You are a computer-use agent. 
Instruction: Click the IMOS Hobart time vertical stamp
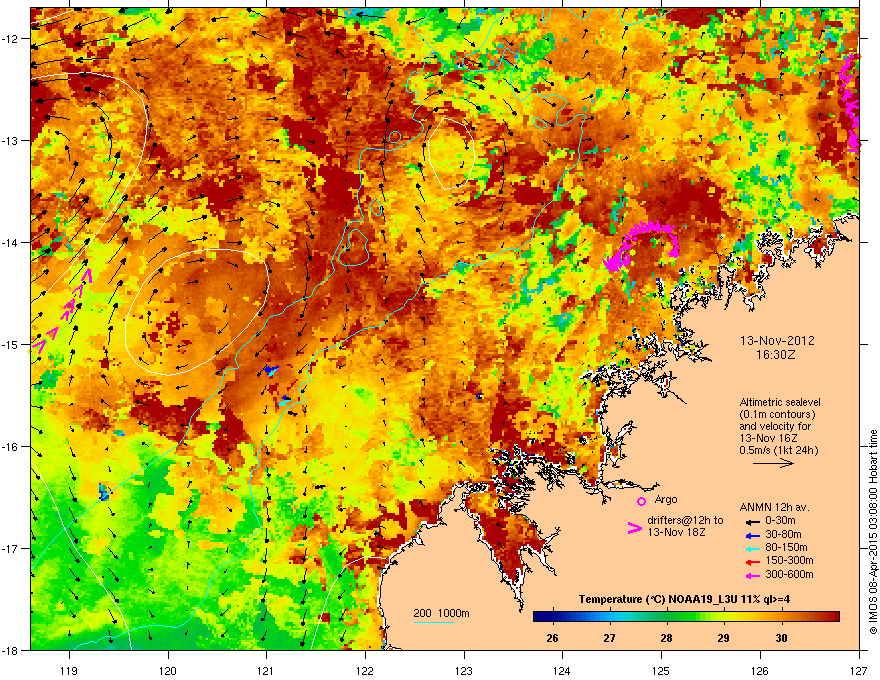(x=873, y=532)
